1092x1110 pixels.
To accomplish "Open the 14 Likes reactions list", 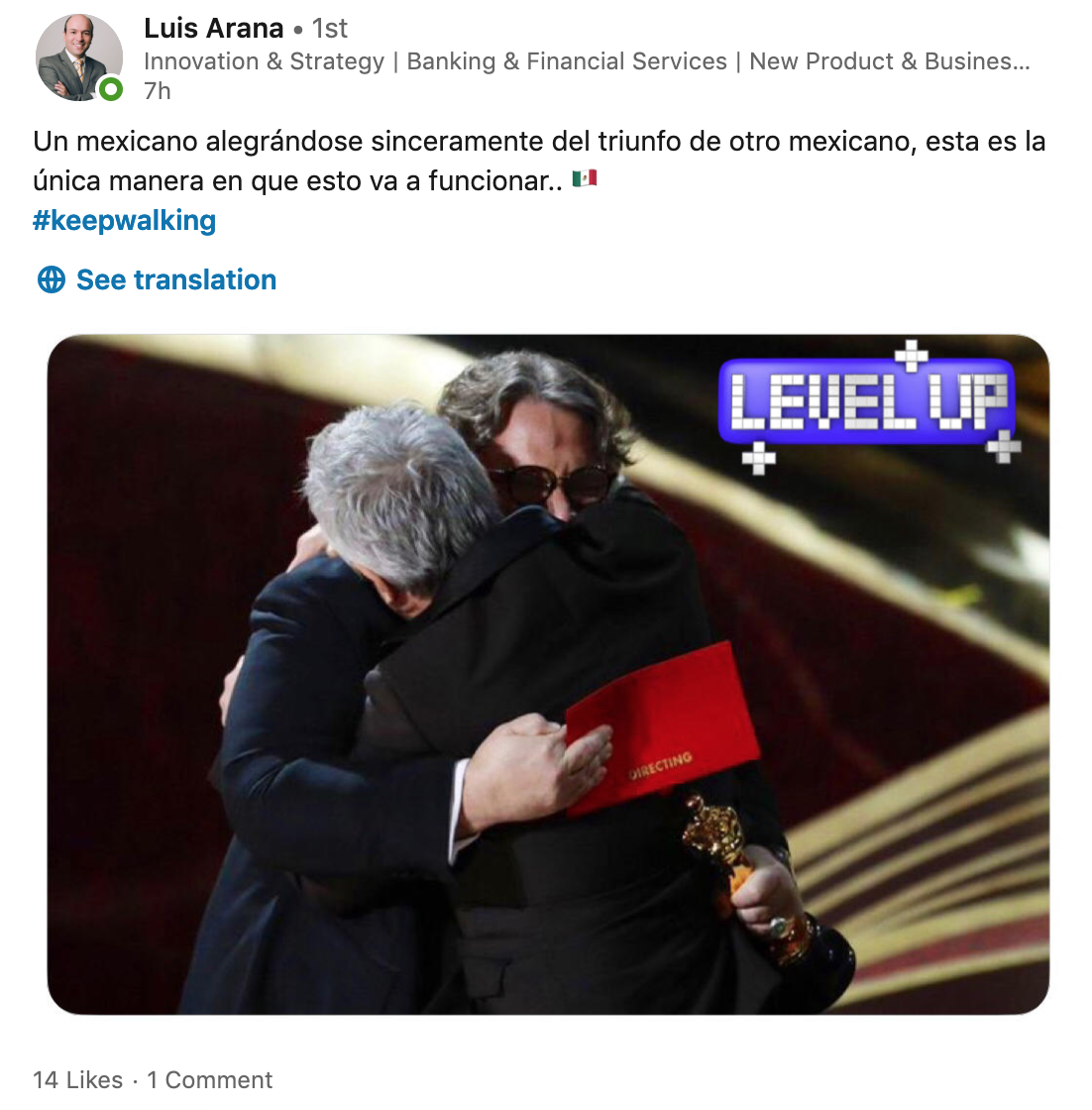I will pyautogui.click(x=78, y=1079).
